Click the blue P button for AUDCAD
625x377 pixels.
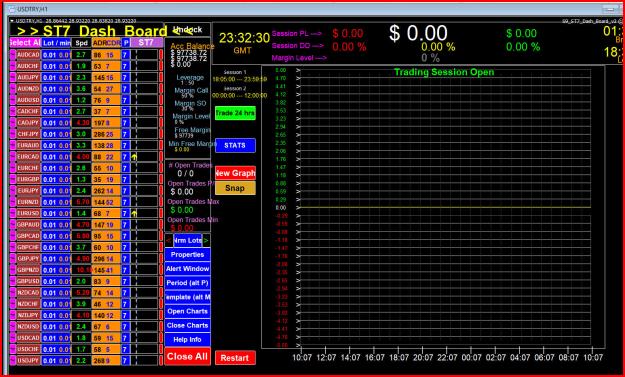(126, 55)
